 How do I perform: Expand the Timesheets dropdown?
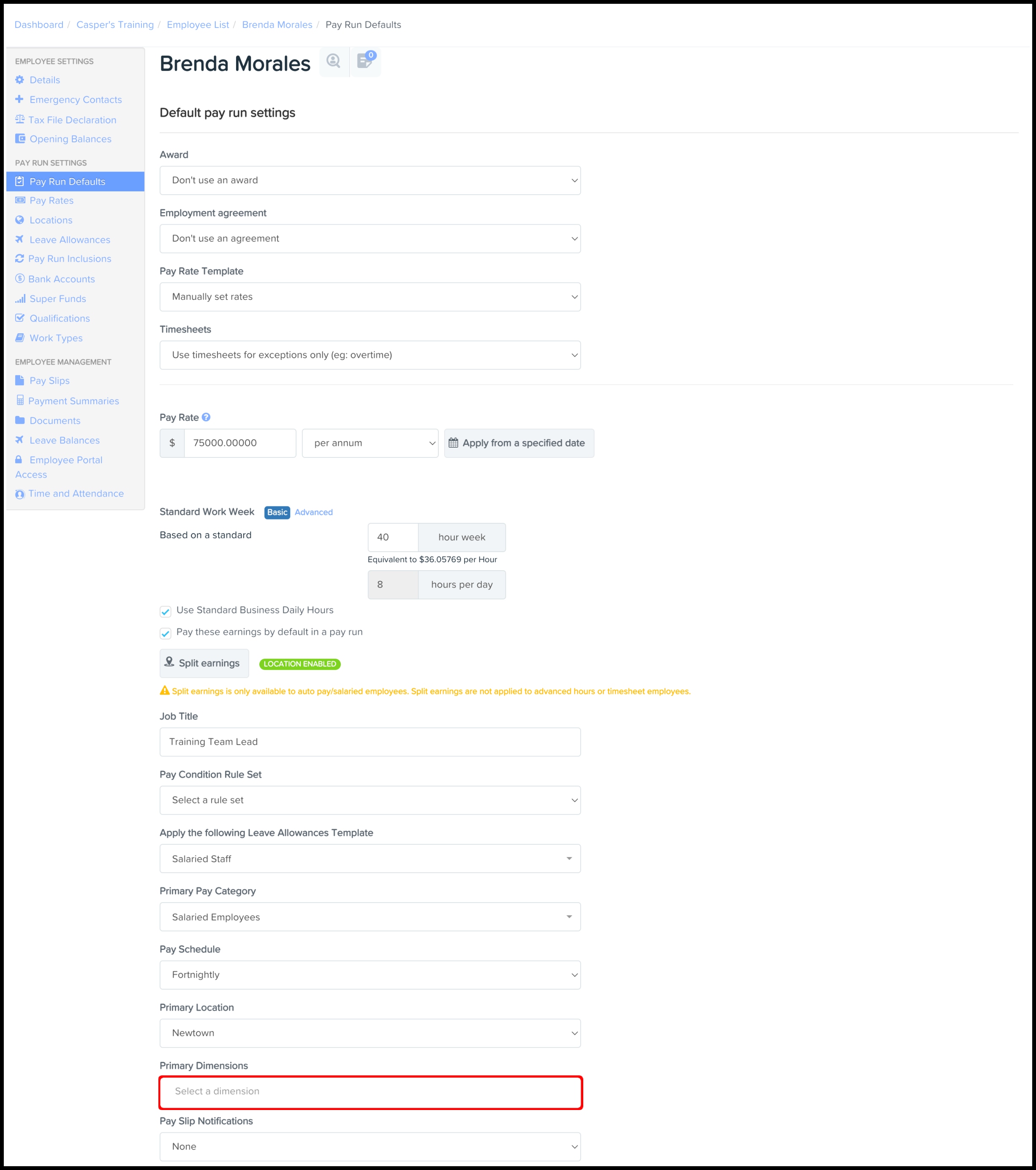(370, 355)
